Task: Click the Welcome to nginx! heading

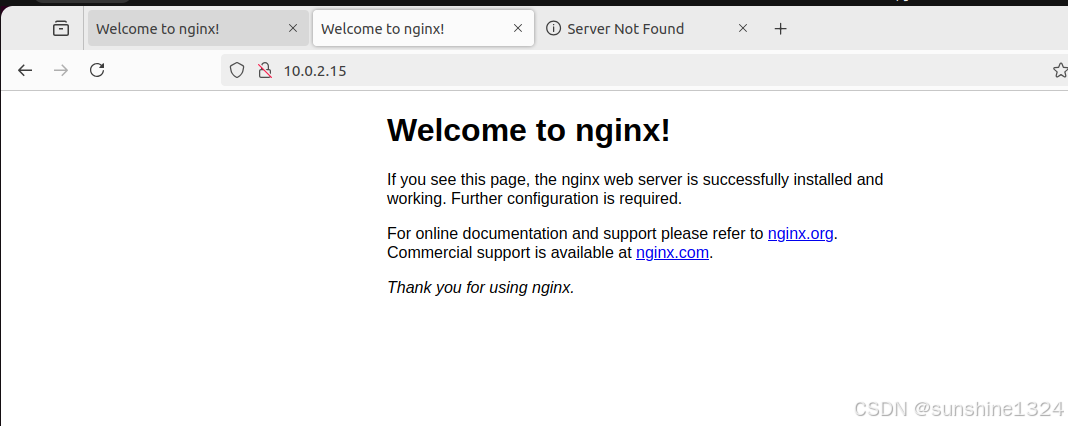Action: click(x=529, y=130)
